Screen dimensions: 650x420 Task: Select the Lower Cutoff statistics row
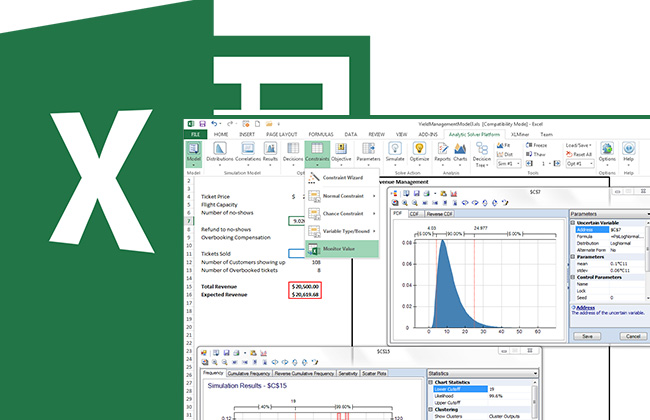483,389
